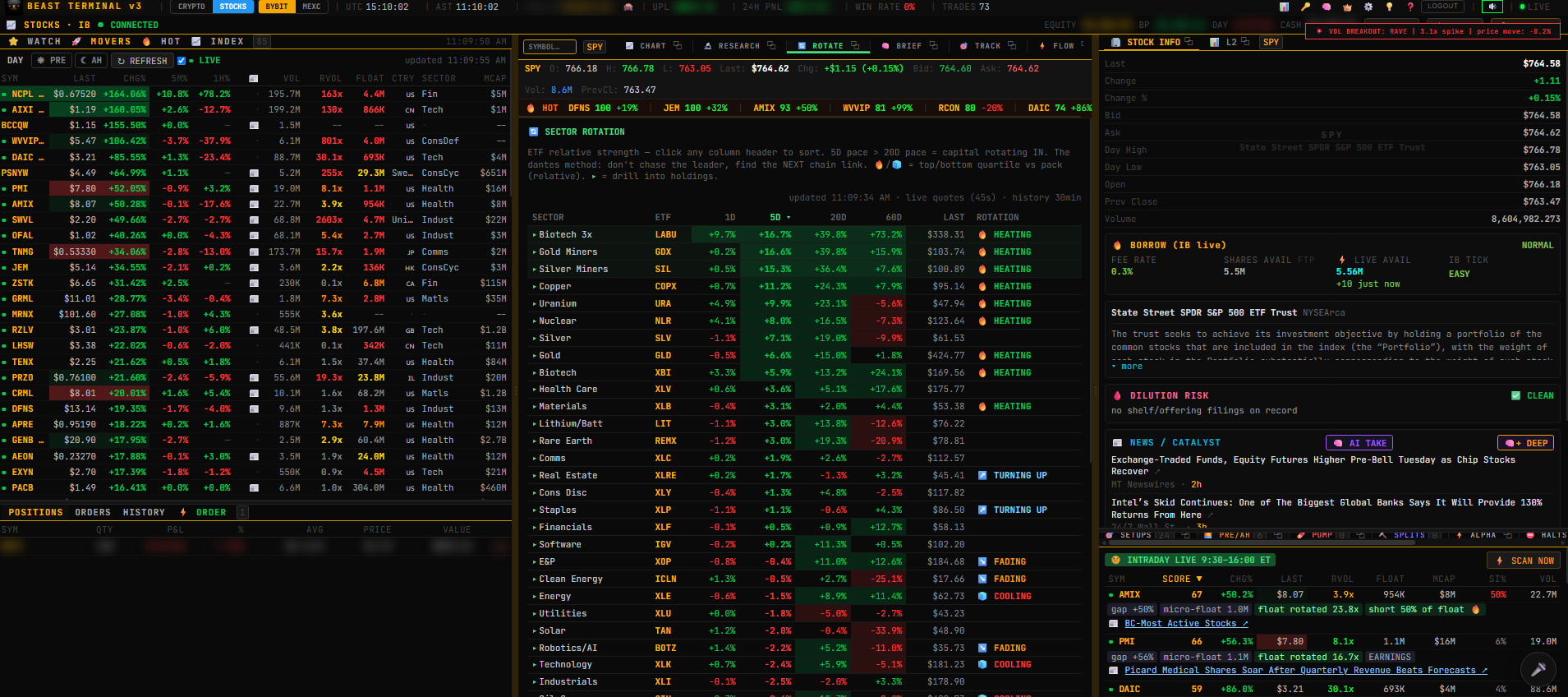Image resolution: width=1568 pixels, height=697 pixels.
Task: Expand fund description with 'more' link
Action: point(1128,366)
